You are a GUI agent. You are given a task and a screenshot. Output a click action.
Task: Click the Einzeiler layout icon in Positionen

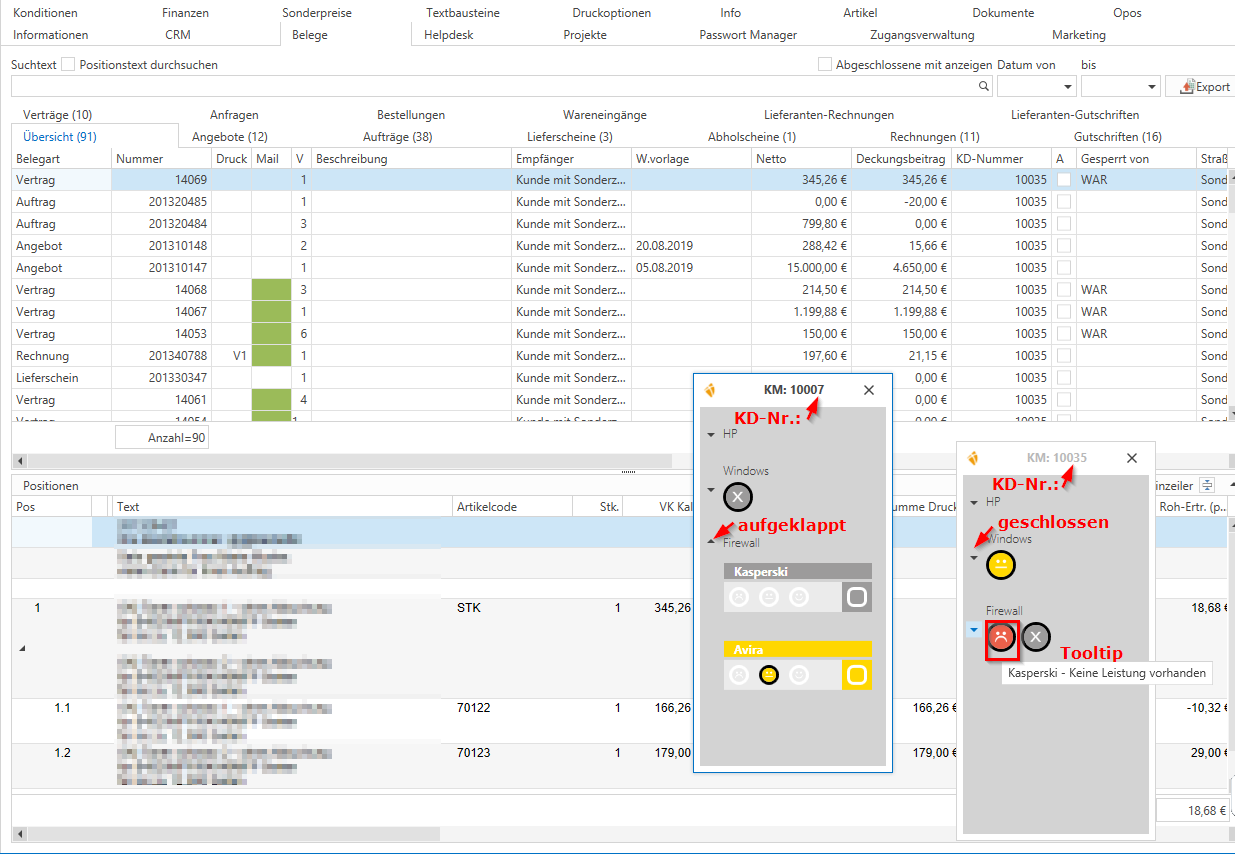(1207, 485)
